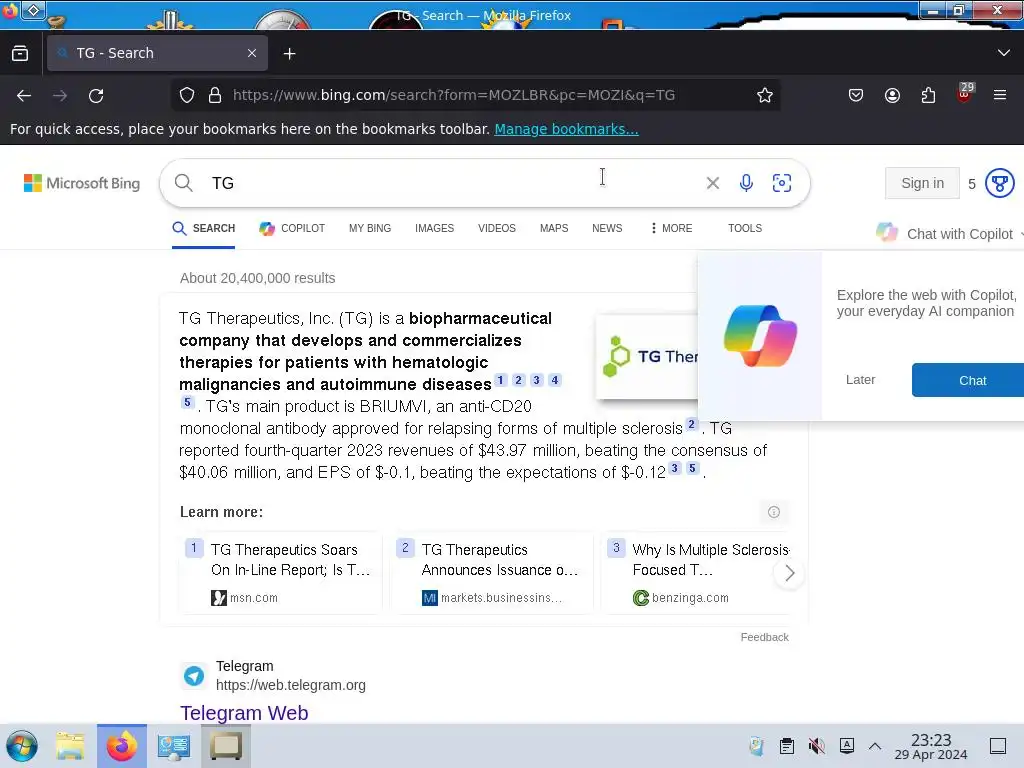Open the Telegram Web result title
Viewport: 1024px width, 768px height.
pyautogui.click(x=244, y=712)
